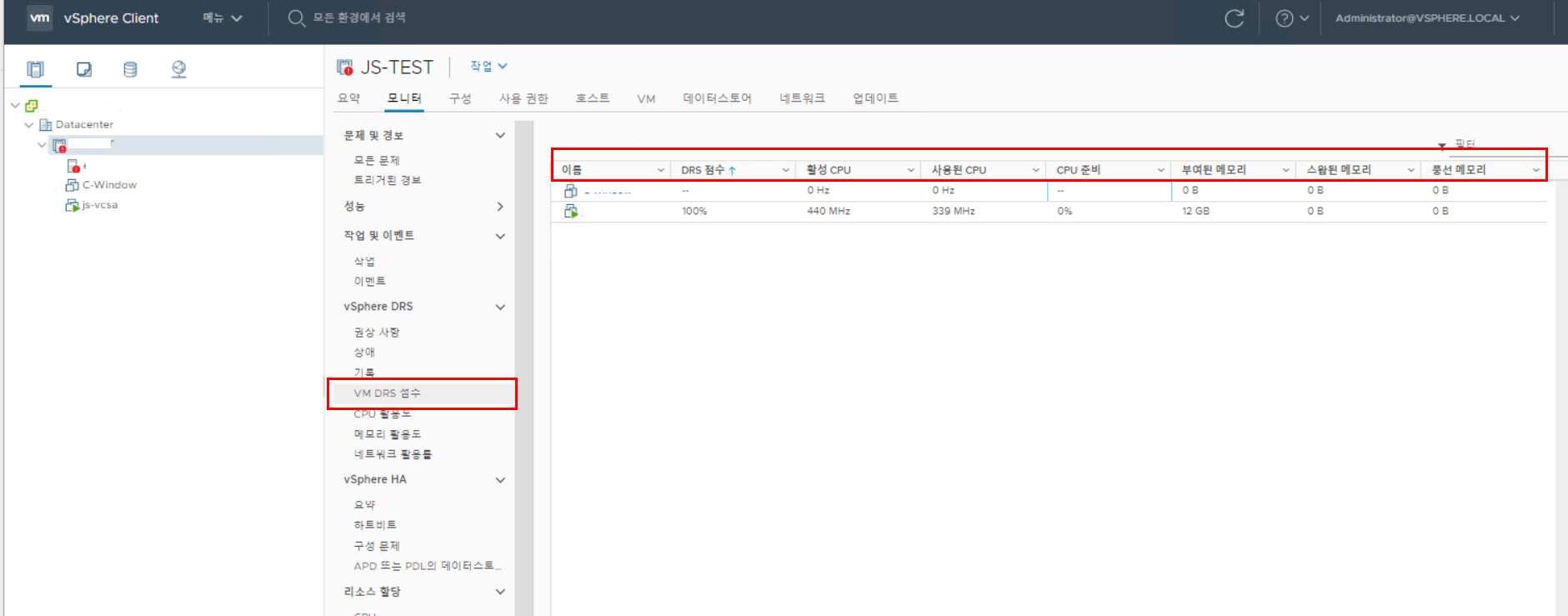Switch to the 호스트 tab

(x=593, y=98)
